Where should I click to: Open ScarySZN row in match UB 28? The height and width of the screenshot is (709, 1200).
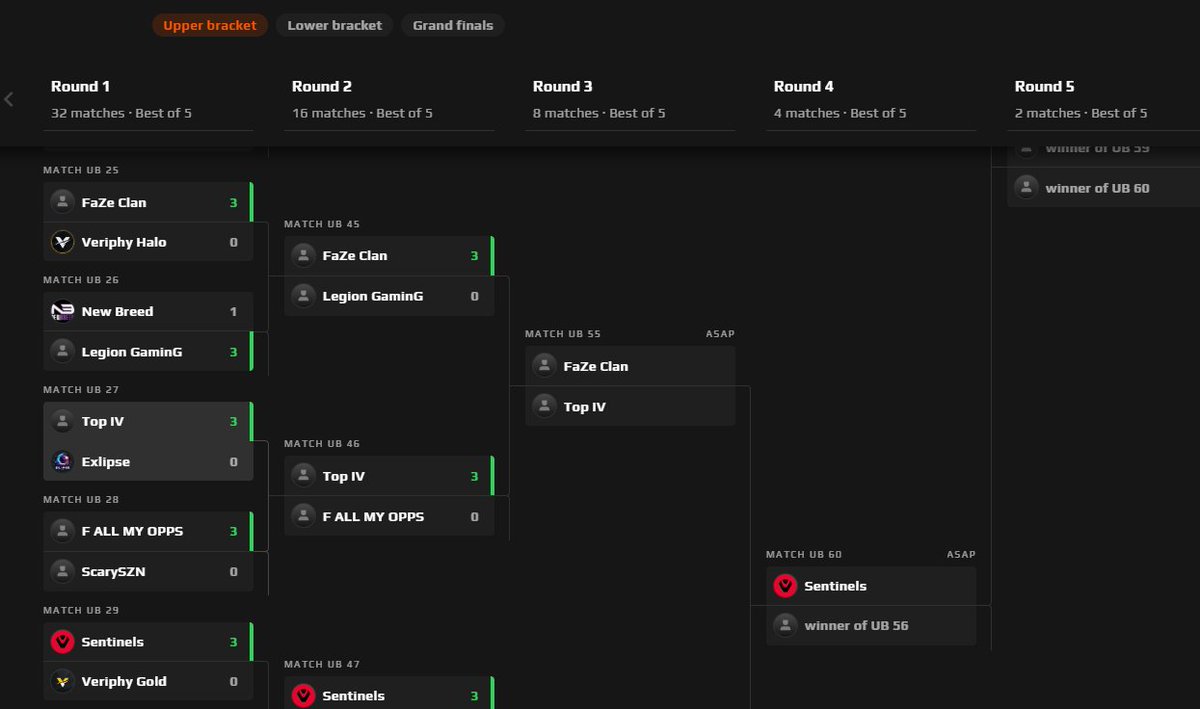click(148, 572)
